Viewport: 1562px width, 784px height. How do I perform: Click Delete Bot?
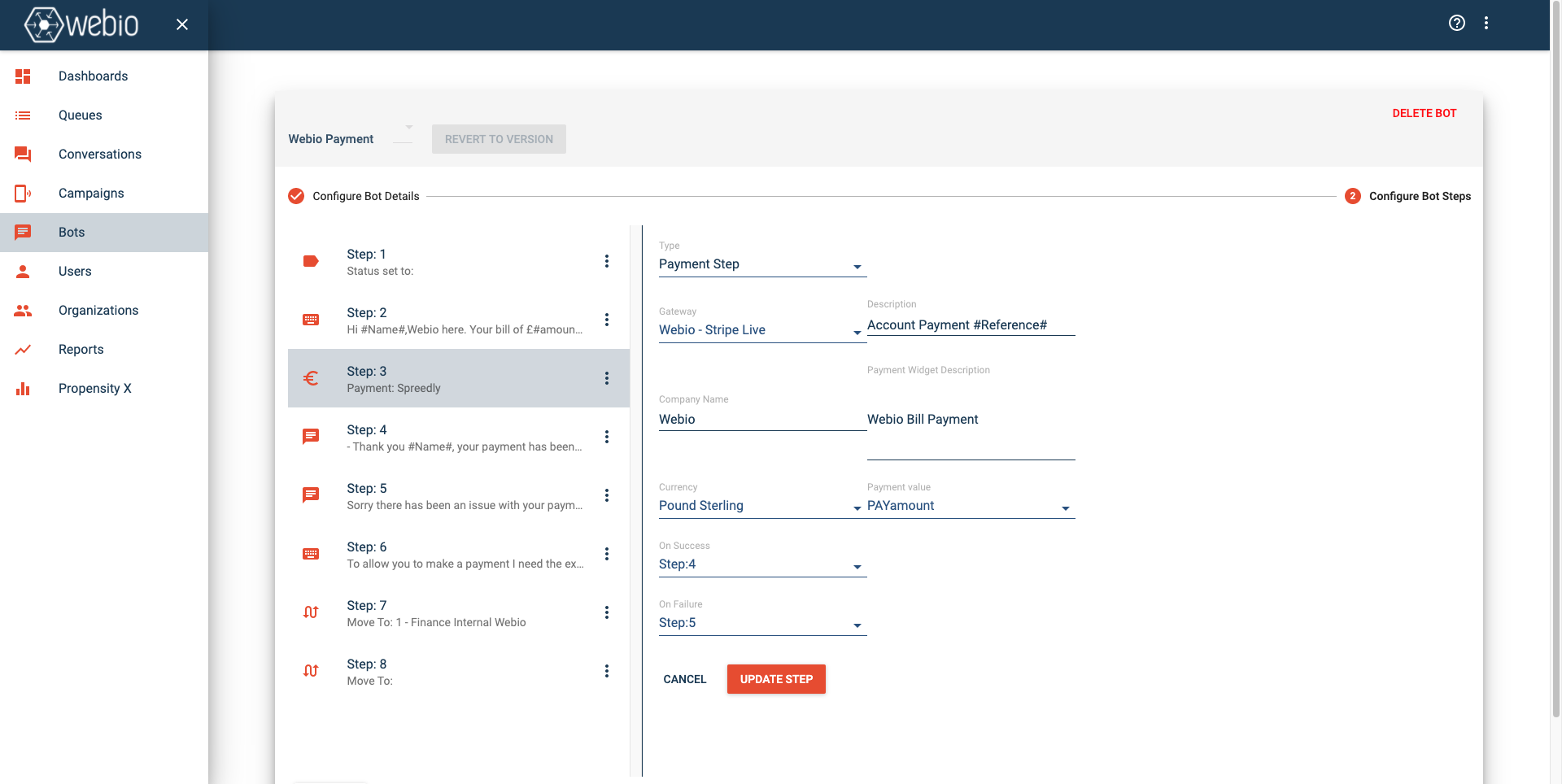pos(1425,114)
